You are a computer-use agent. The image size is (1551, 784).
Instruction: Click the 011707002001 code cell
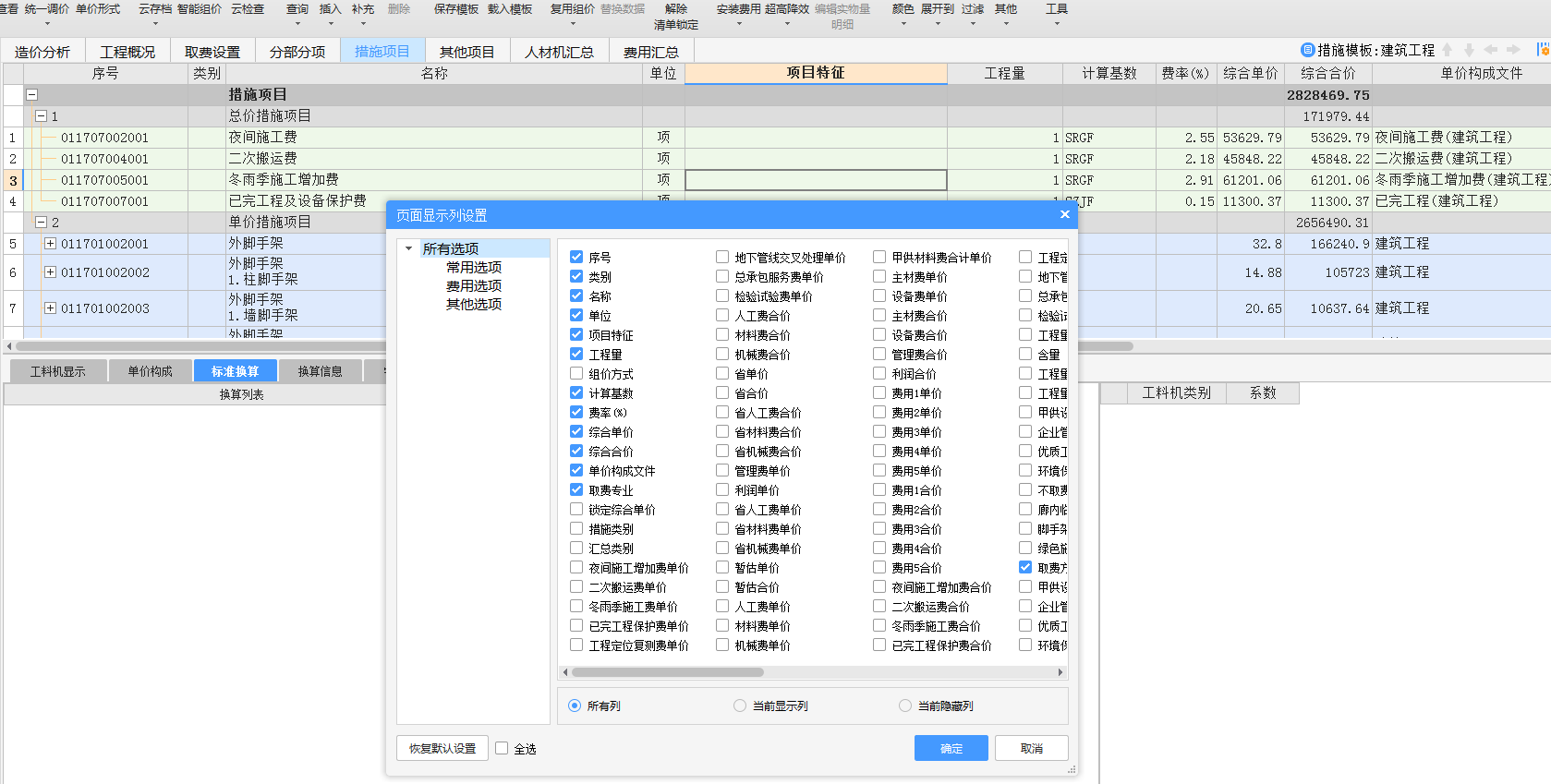pyautogui.click(x=104, y=138)
